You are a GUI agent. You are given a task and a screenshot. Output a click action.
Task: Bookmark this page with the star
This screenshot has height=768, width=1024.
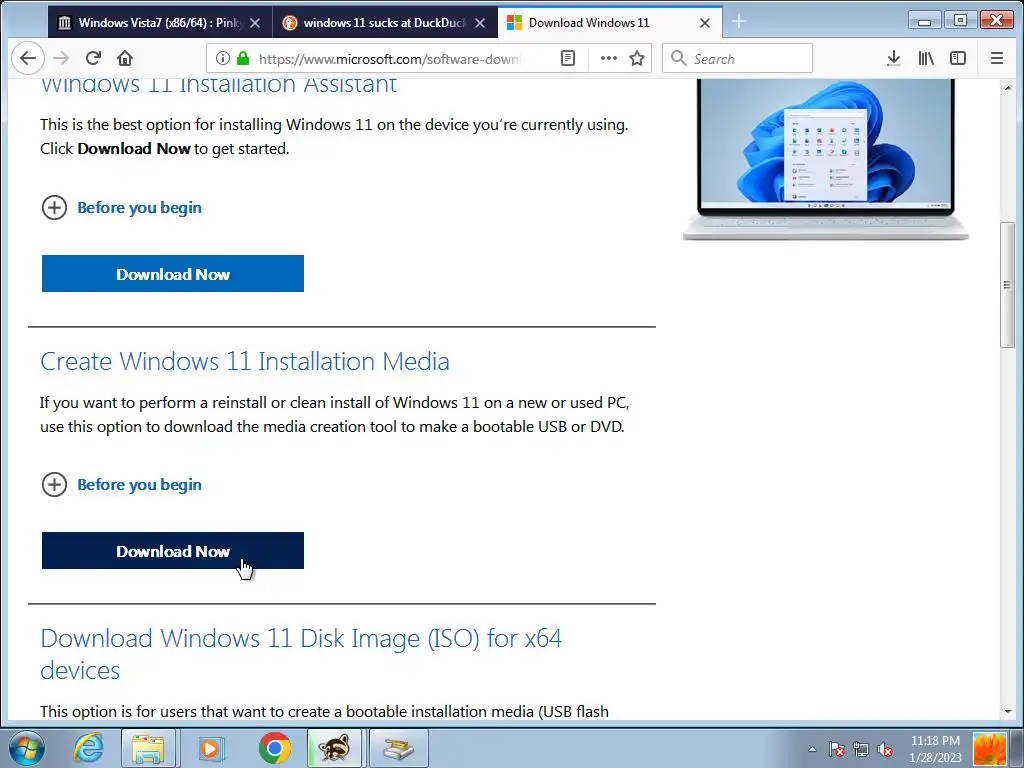pos(637,59)
